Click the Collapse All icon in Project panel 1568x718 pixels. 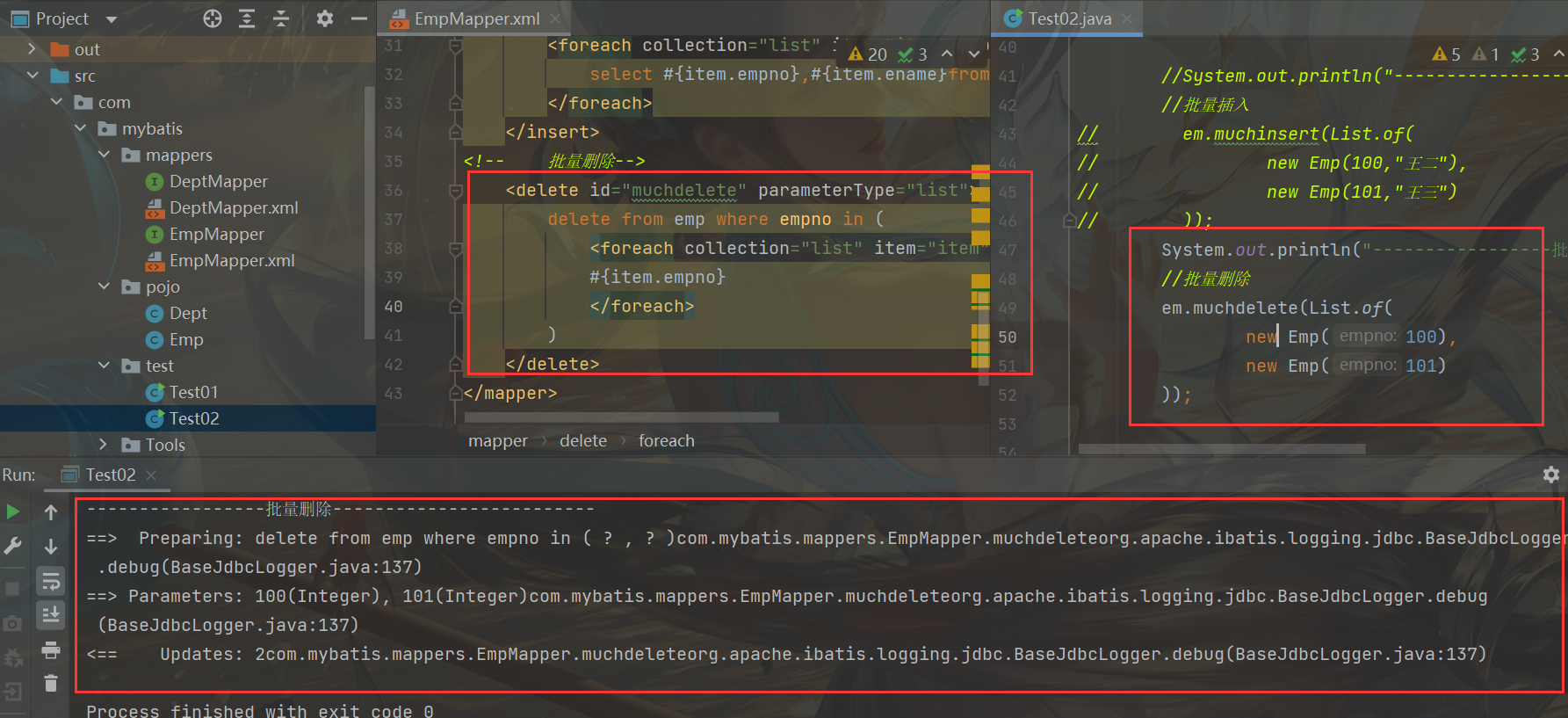pos(281,18)
